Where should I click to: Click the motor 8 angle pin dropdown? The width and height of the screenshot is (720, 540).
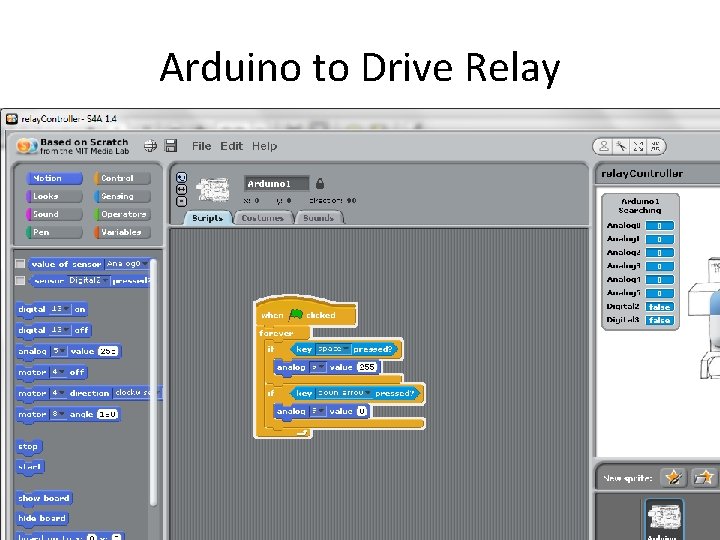[58, 414]
